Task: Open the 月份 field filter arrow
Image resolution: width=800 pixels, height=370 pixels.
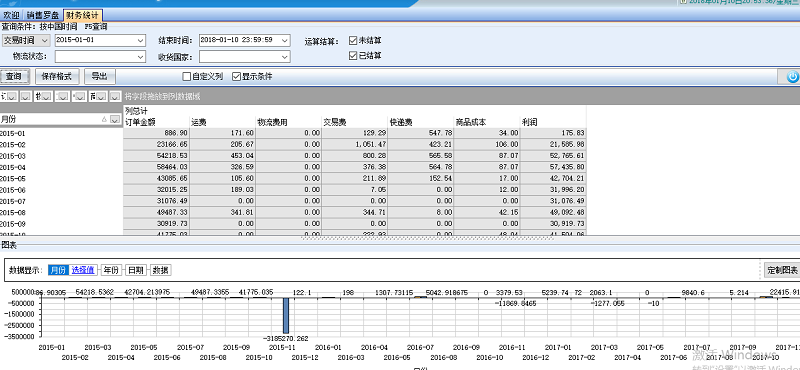Action: (x=115, y=119)
